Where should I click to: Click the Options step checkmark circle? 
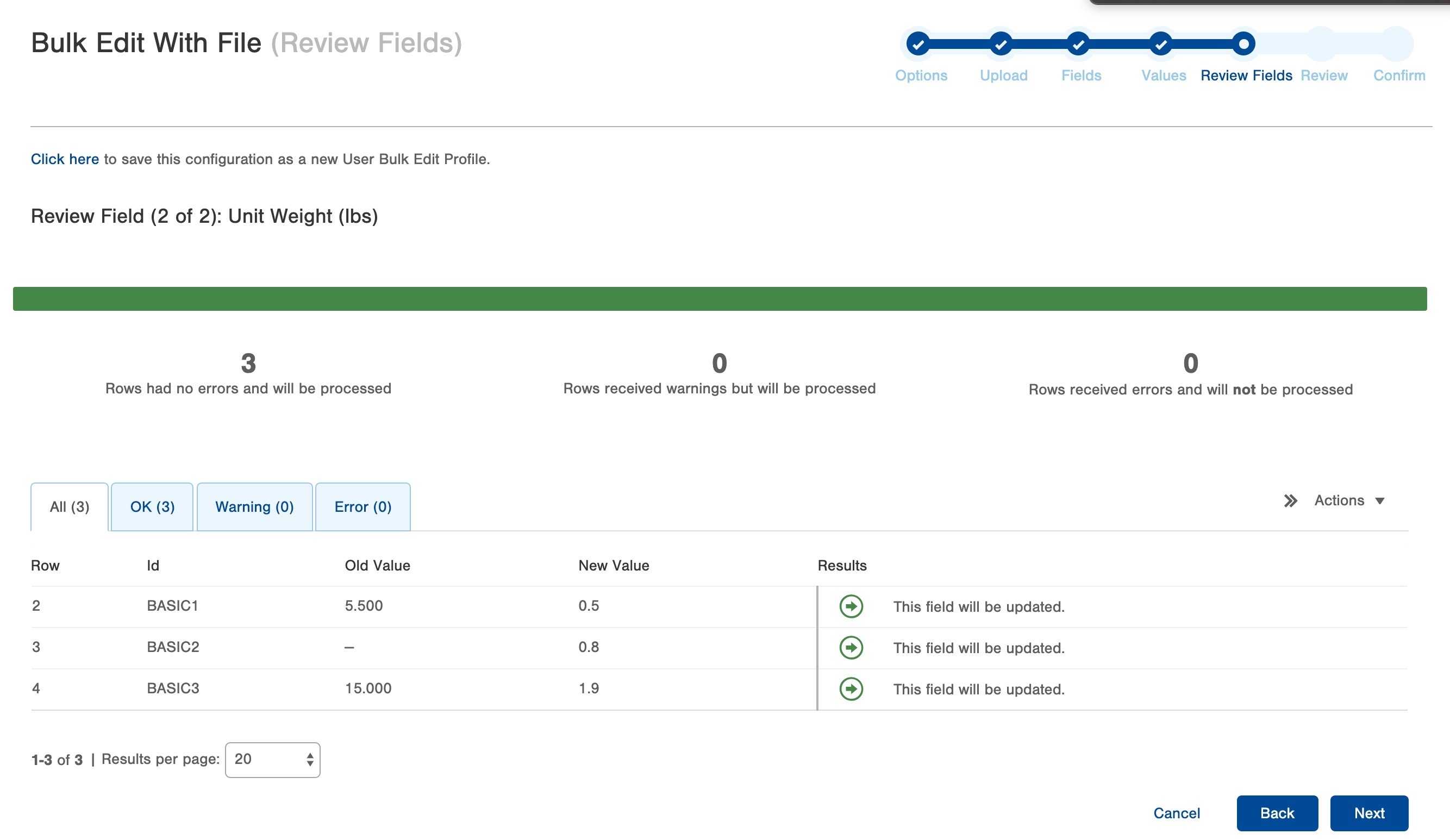pyautogui.click(x=918, y=43)
